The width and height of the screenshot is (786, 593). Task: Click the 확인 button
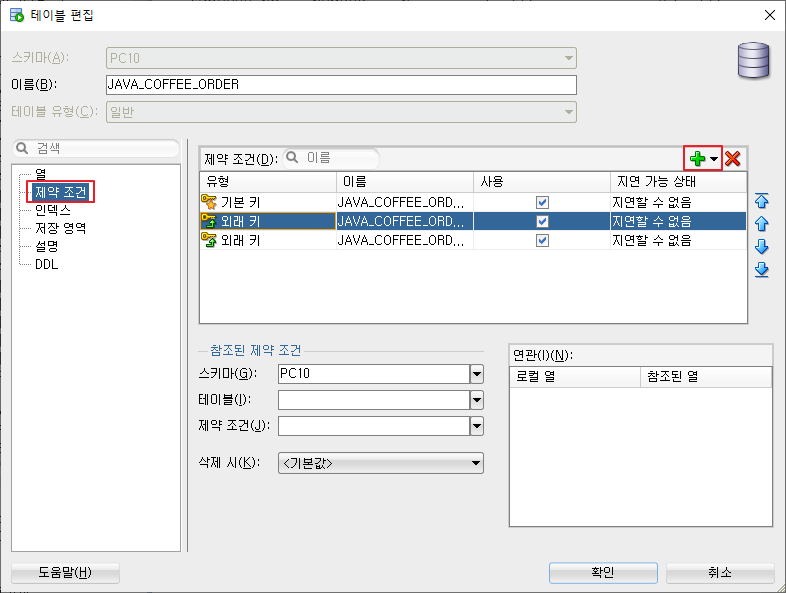603,572
